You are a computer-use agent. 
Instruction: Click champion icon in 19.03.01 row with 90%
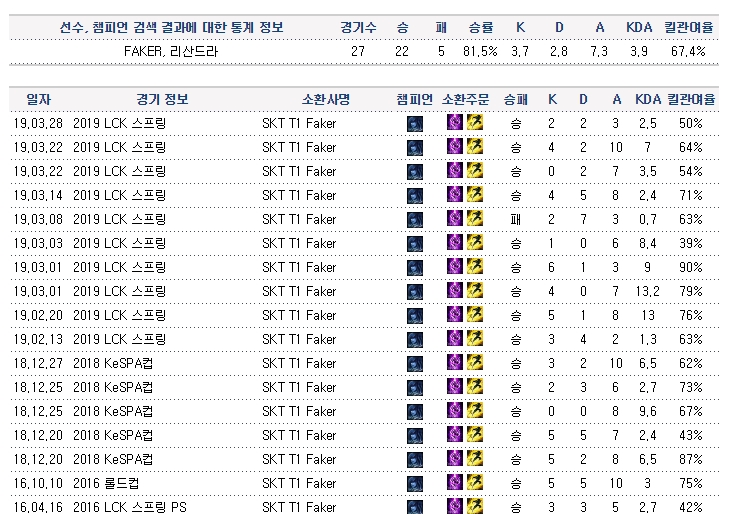pos(415,268)
